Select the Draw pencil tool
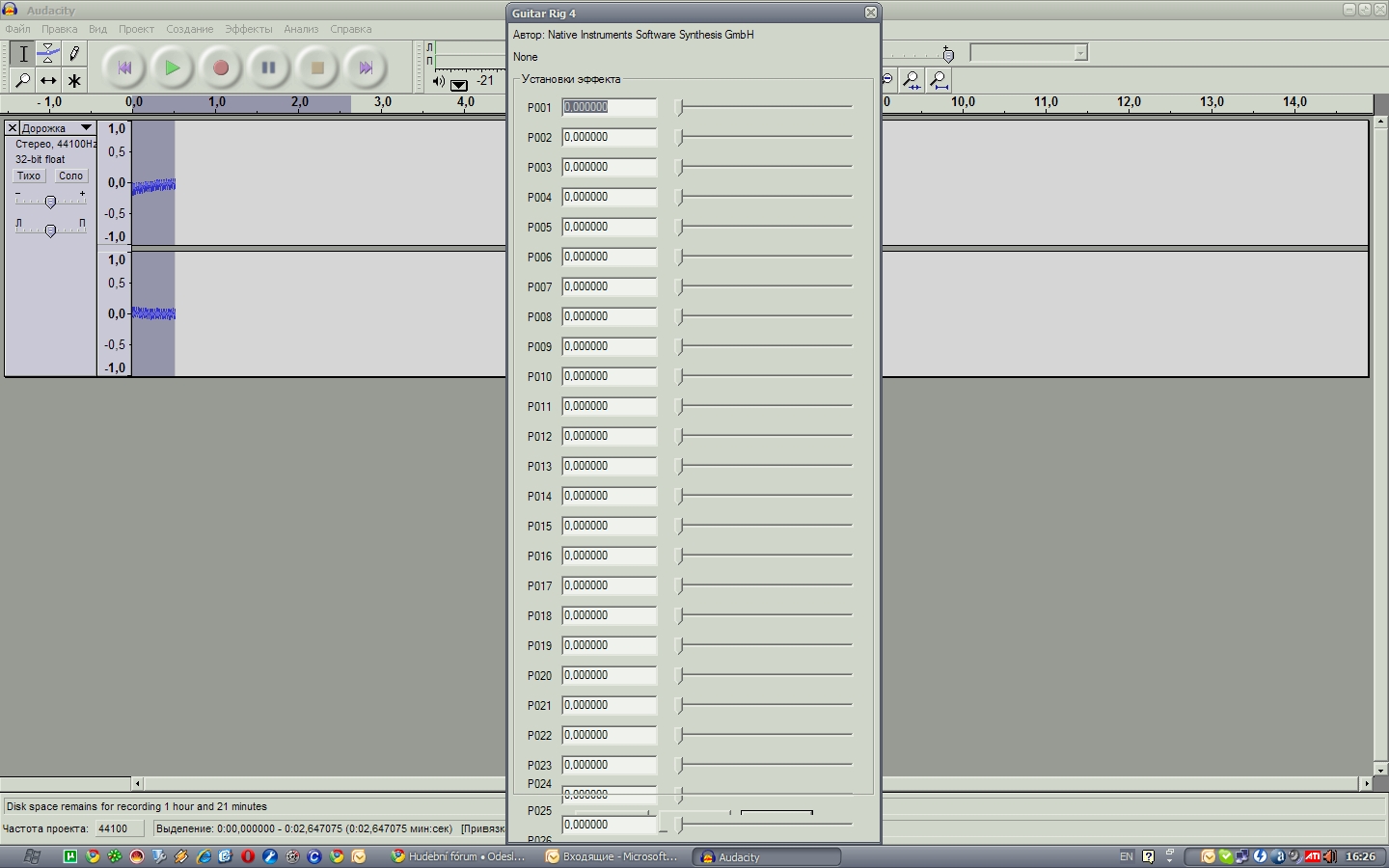Screen dimensions: 1389x868 74,54
